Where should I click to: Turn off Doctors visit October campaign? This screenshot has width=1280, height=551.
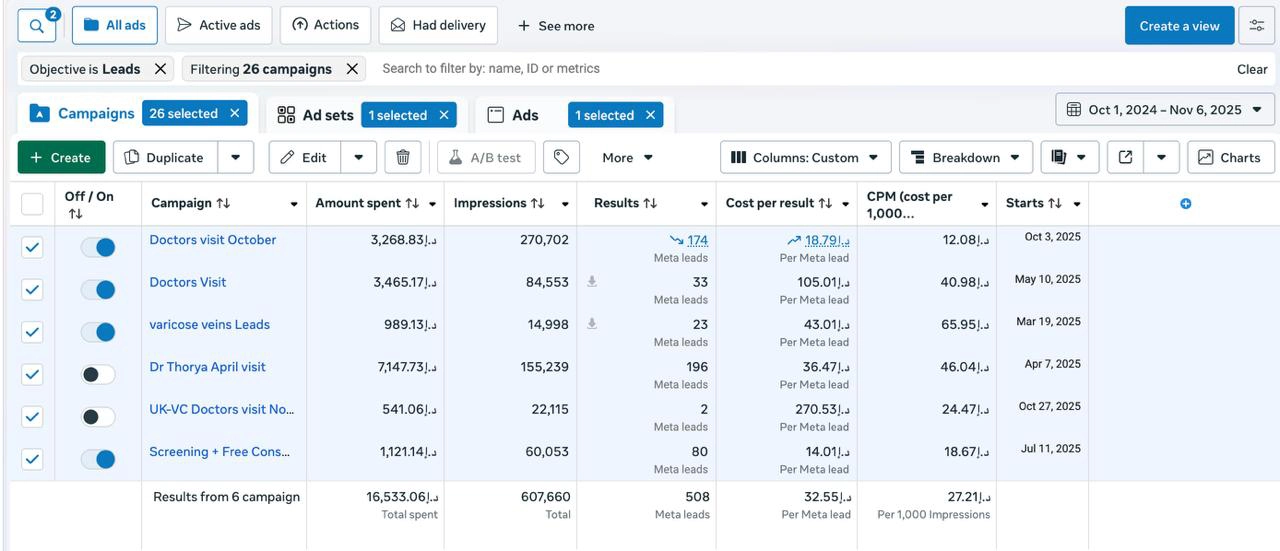[98, 247]
